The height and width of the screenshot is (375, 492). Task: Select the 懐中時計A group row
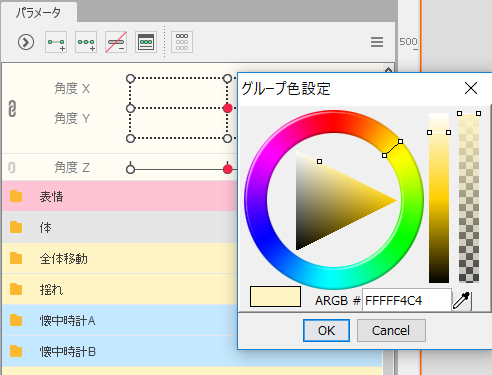120,320
